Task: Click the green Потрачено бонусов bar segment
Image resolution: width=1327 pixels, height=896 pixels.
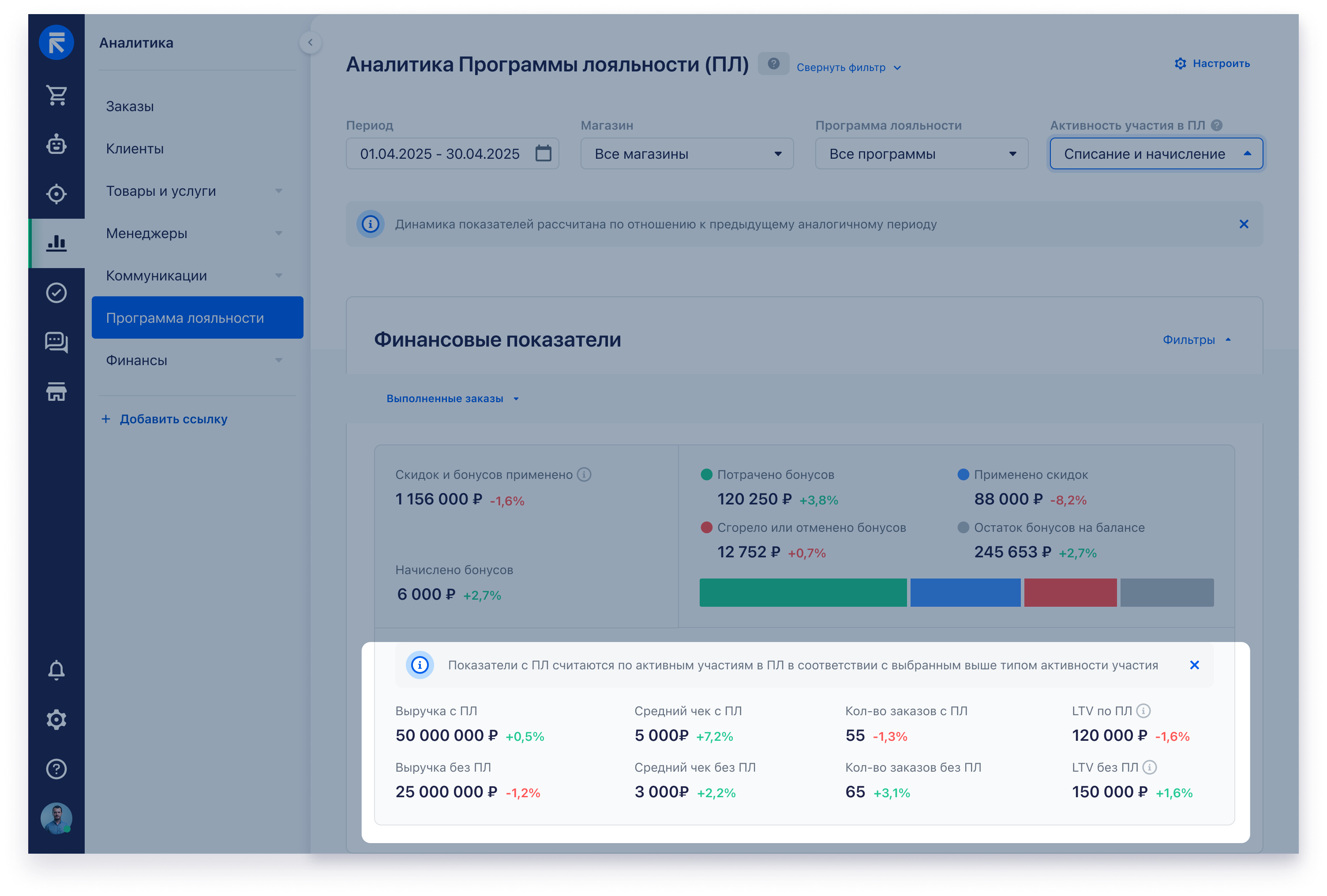Action: tap(802, 592)
